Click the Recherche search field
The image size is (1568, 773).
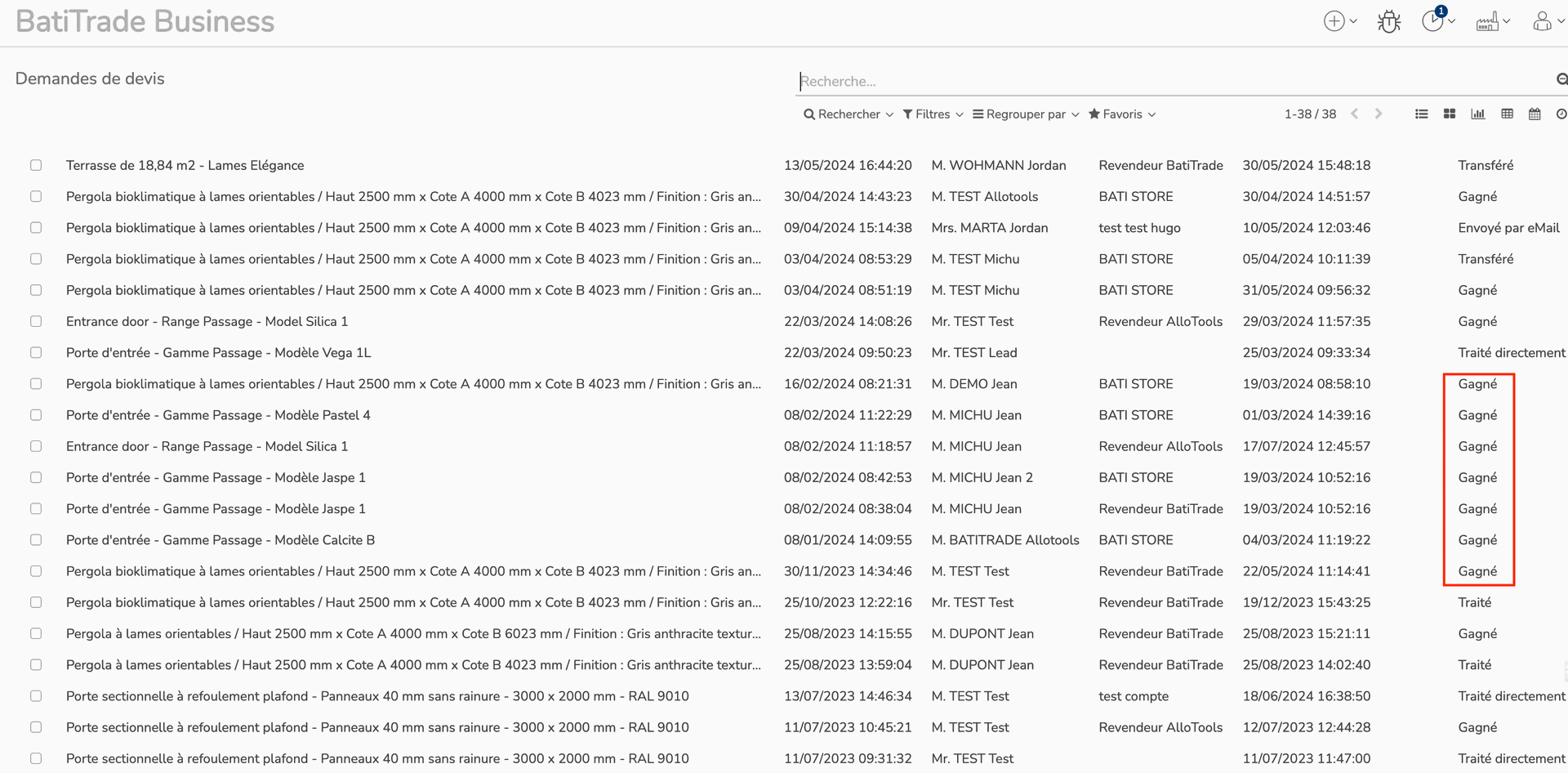[x=1172, y=81]
